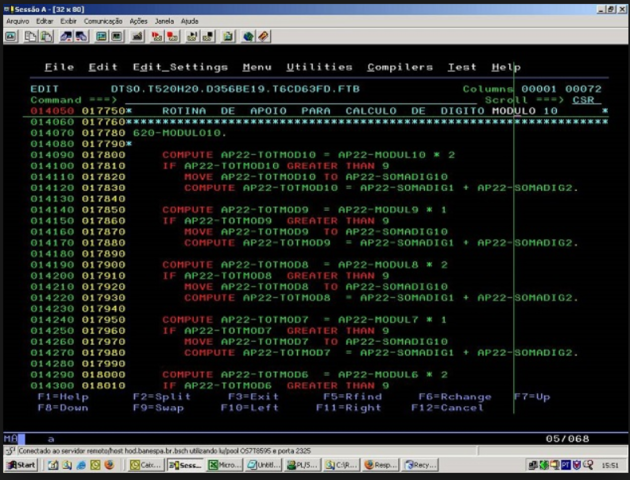The image size is (630, 480).
Task: Switch to the Resp... Firefox taskbar button
Action: pyautogui.click(x=381, y=465)
